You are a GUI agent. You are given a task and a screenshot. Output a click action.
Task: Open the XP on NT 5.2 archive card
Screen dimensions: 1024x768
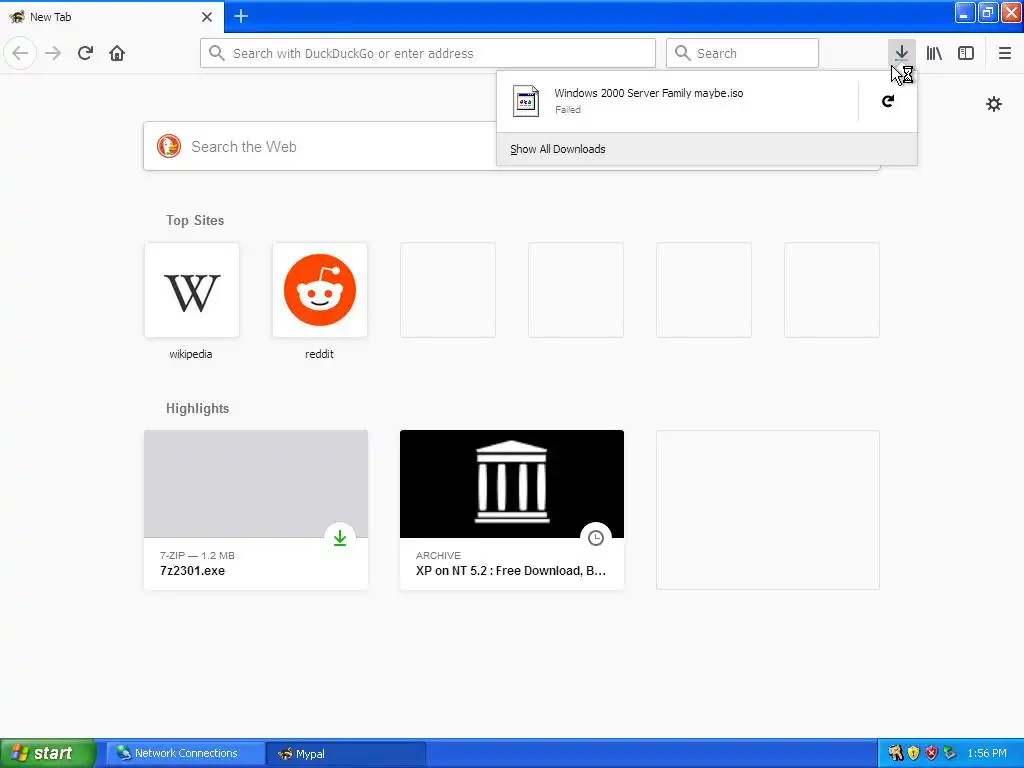(x=512, y=510)
